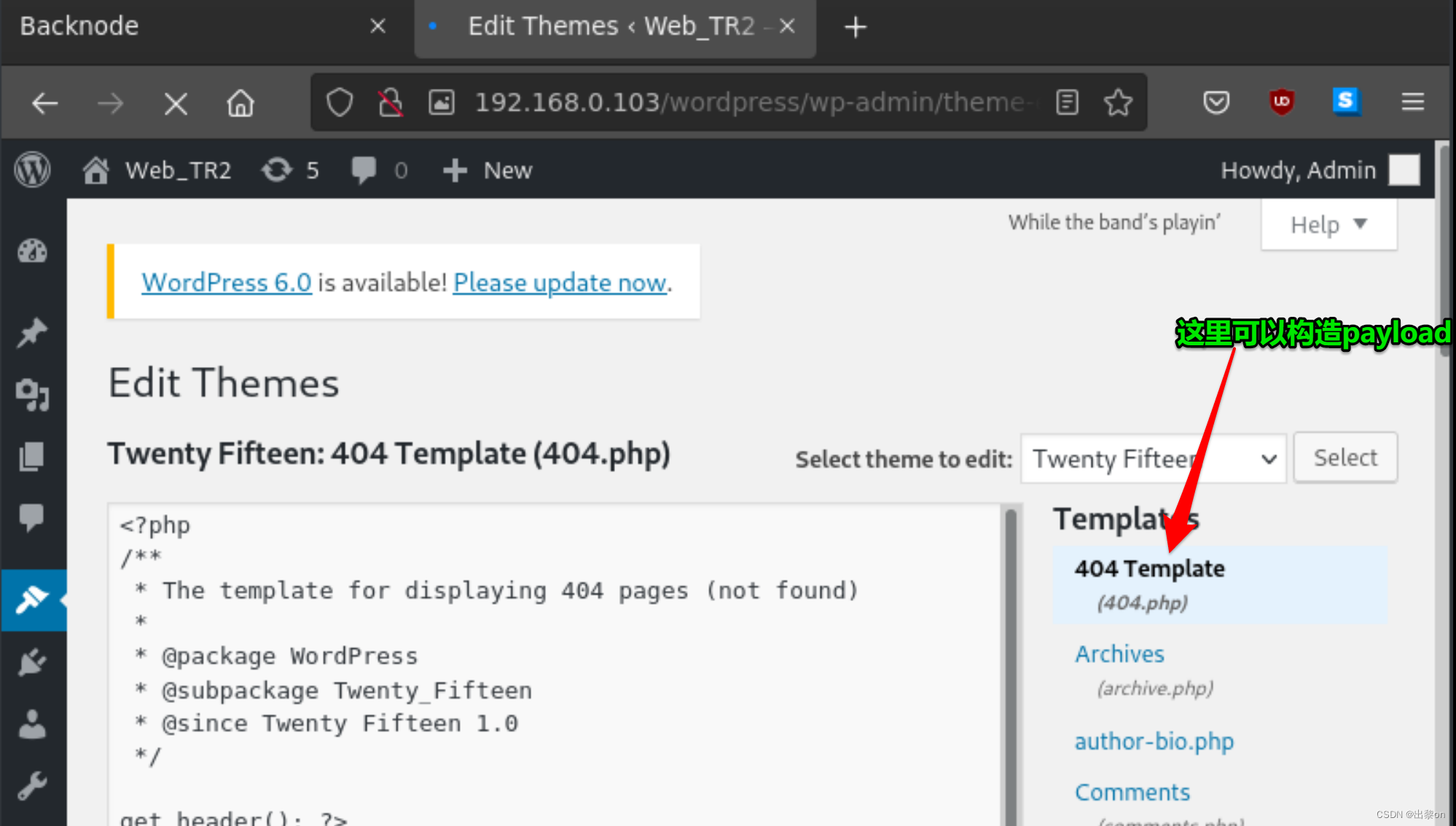
Task: Open the Appearance brush sidebar icon
Action: click(x=33, y=600)
